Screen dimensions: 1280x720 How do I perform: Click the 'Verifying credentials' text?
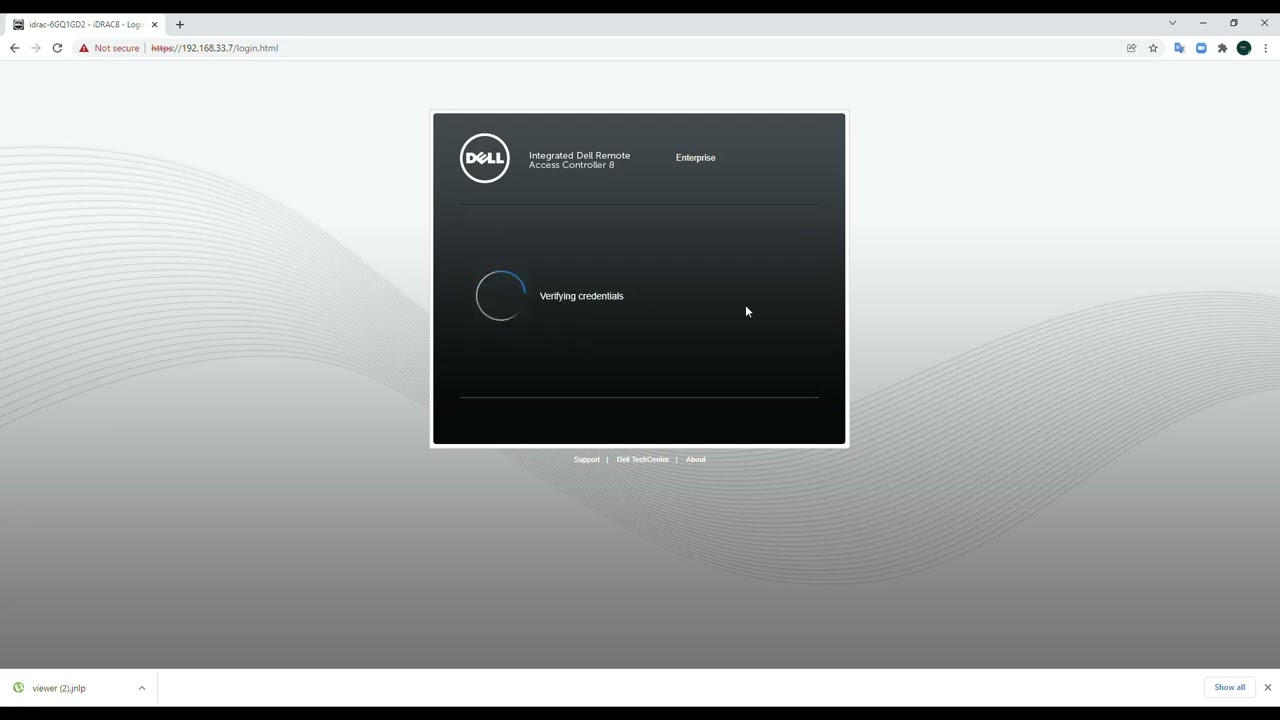pos(581,296)
